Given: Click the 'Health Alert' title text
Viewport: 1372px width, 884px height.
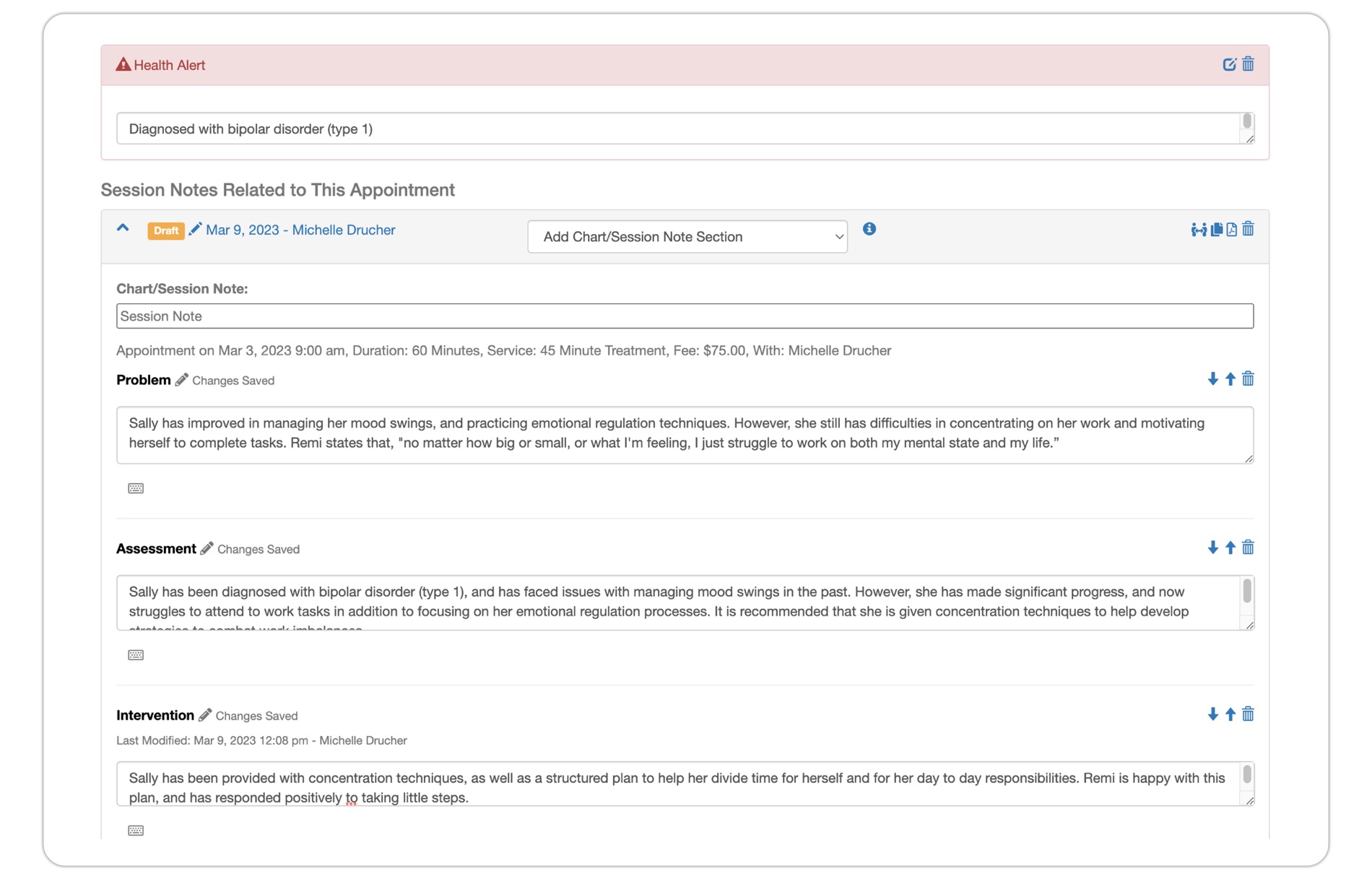Looking at the screenshot, I should (x=169, y=65).
